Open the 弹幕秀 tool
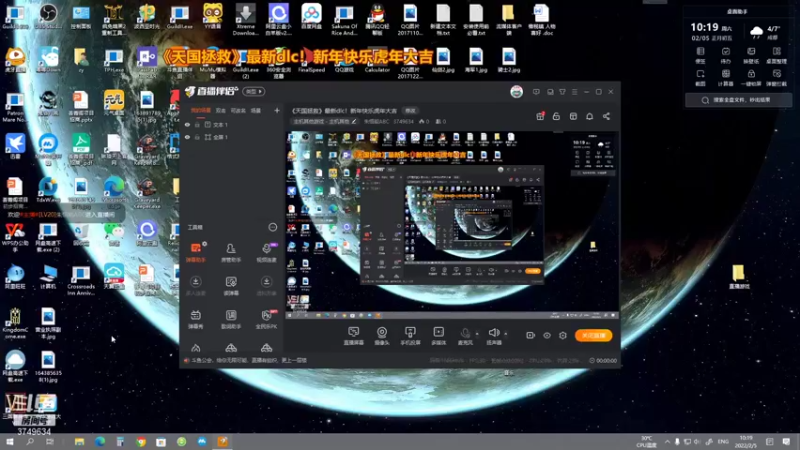Screen dimensions: 800x450 pos(195,319)
